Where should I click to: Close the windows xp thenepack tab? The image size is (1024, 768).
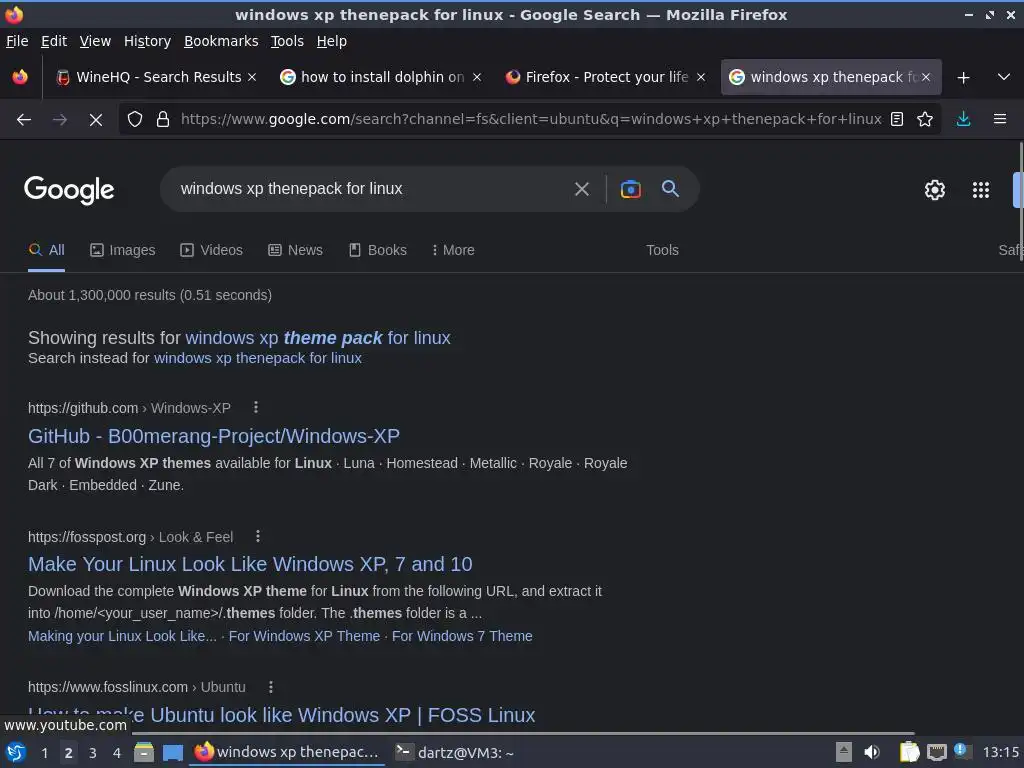pos(925,77)
